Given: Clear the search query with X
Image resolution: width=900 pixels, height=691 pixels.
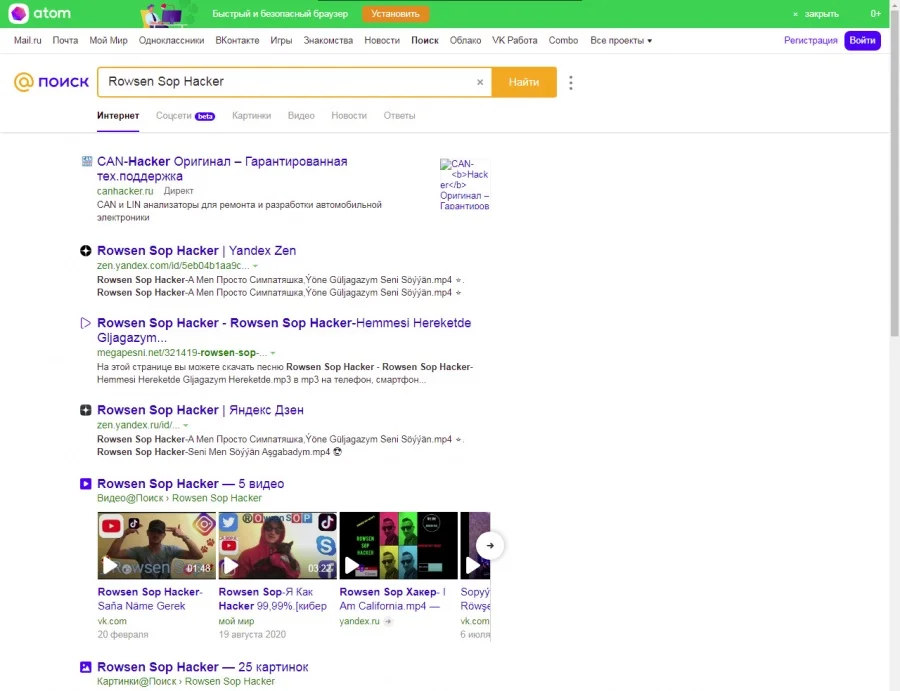Looking at the screenshot, I should point(480,83).
